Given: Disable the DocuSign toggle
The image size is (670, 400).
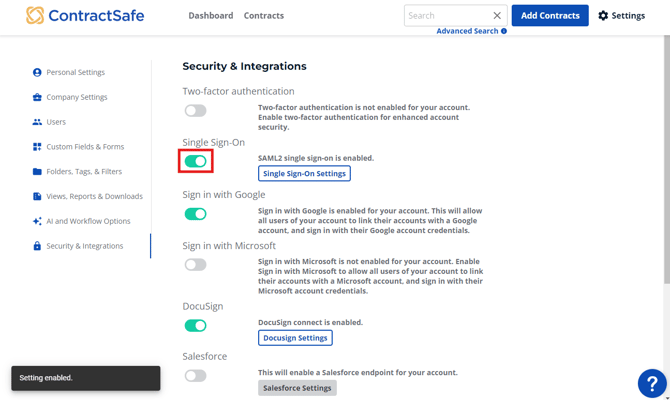Looking at the screenshot, I should point(195,325).
